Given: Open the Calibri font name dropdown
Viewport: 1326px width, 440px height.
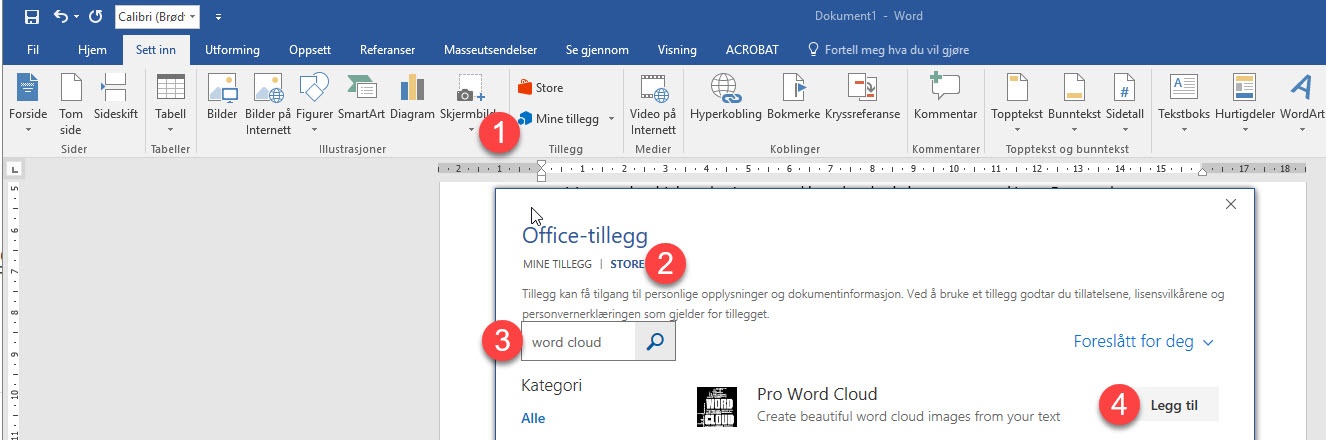Looking at the screenshot, I should [x=158, y=16].
